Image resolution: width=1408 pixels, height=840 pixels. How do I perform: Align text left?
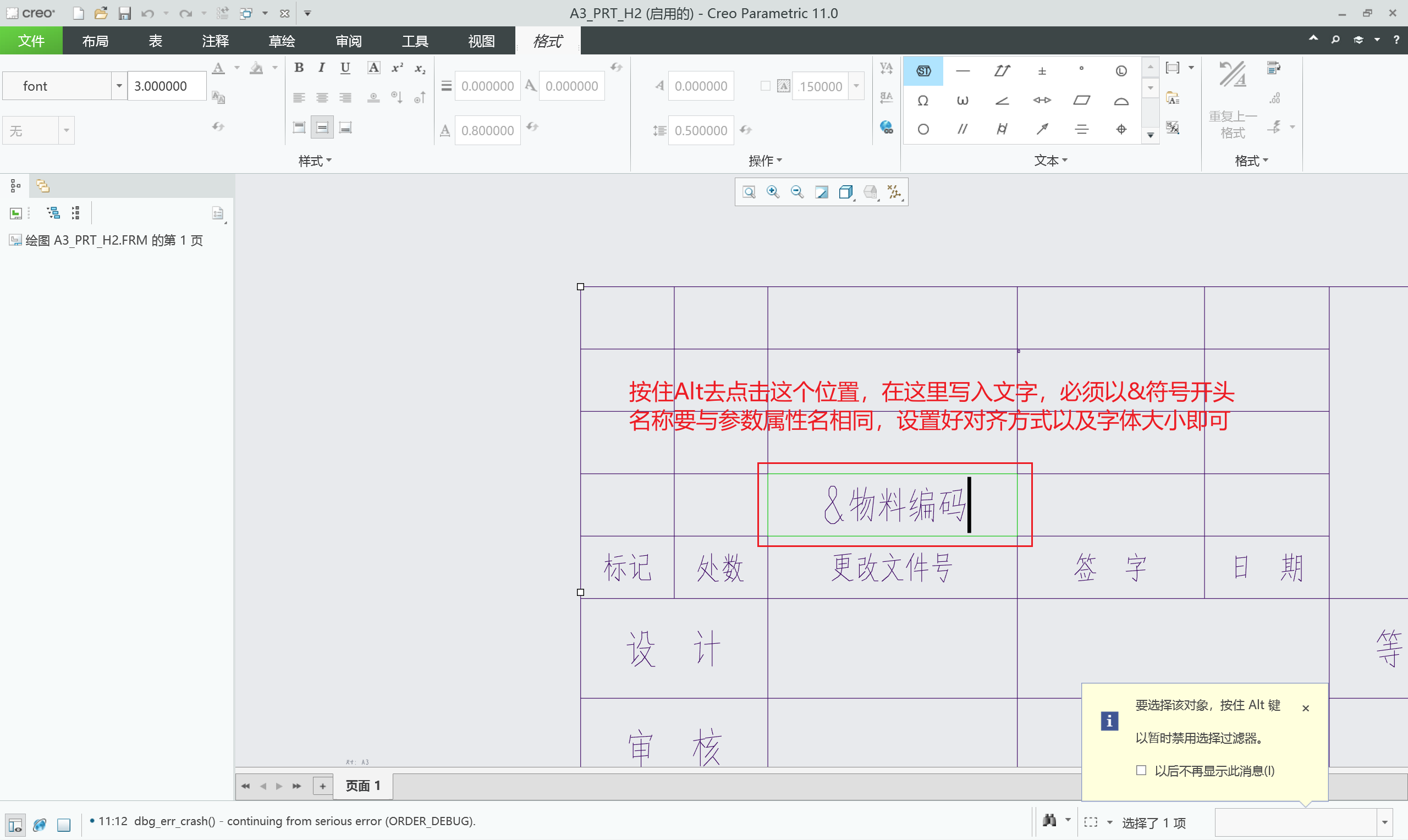coord(299,98)
